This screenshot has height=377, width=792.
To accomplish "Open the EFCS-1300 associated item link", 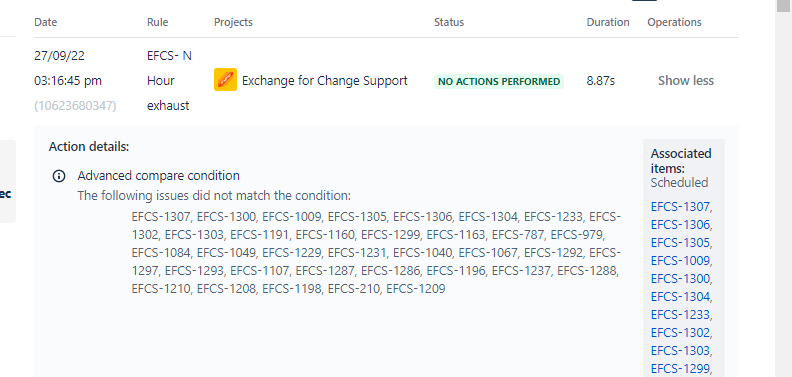I will (681, 279).
